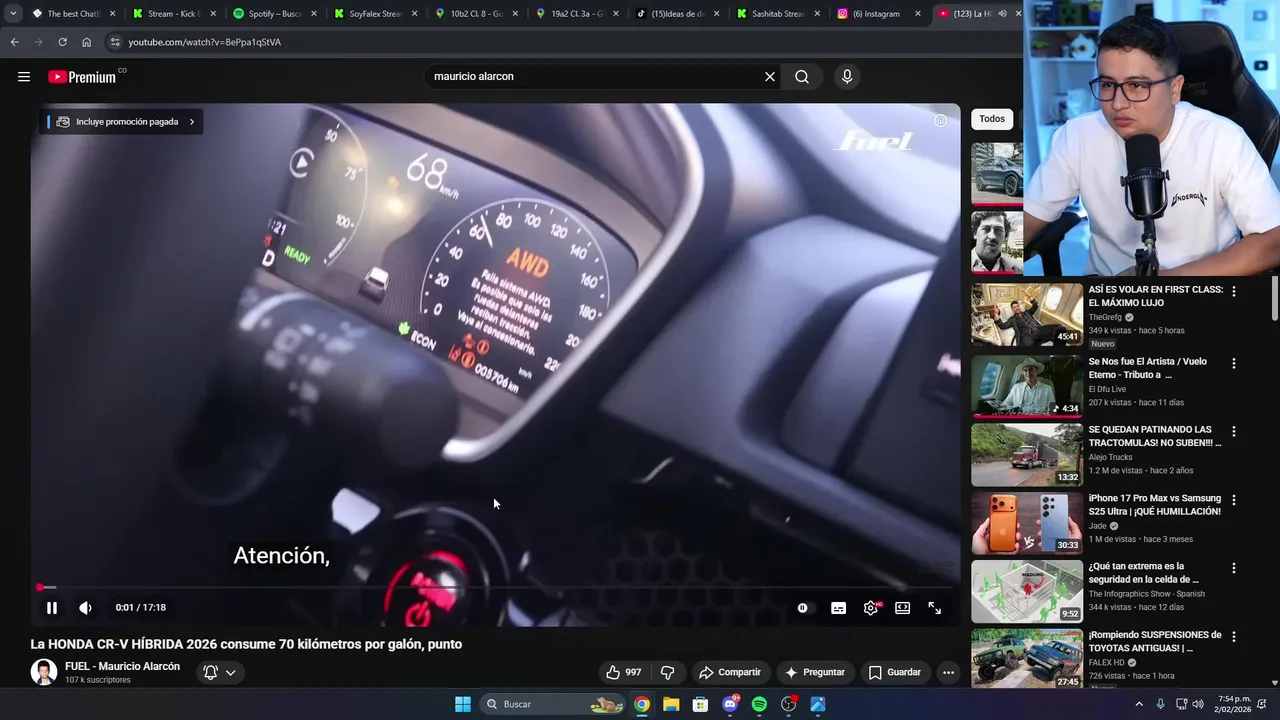
Task: Open Discord from the taskbar
Action: [731, 704]
